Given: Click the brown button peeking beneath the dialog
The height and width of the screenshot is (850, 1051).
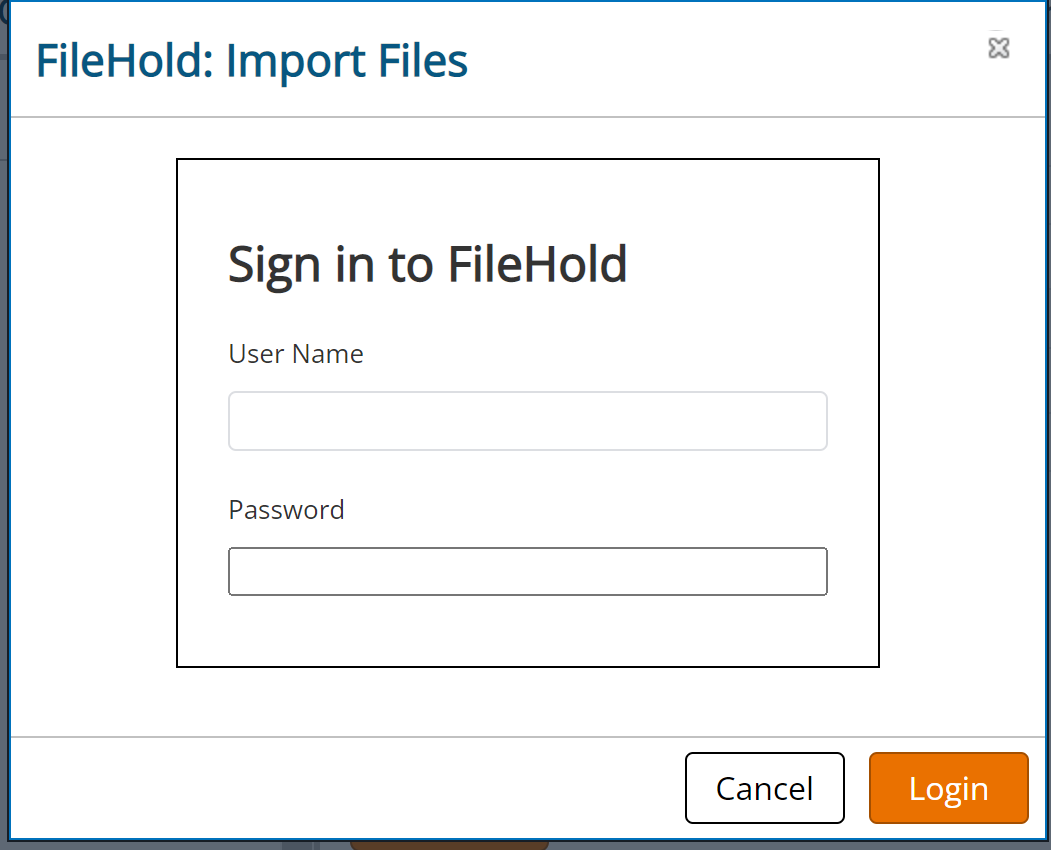Looking at the screenshot, I should tap(449, 845).
